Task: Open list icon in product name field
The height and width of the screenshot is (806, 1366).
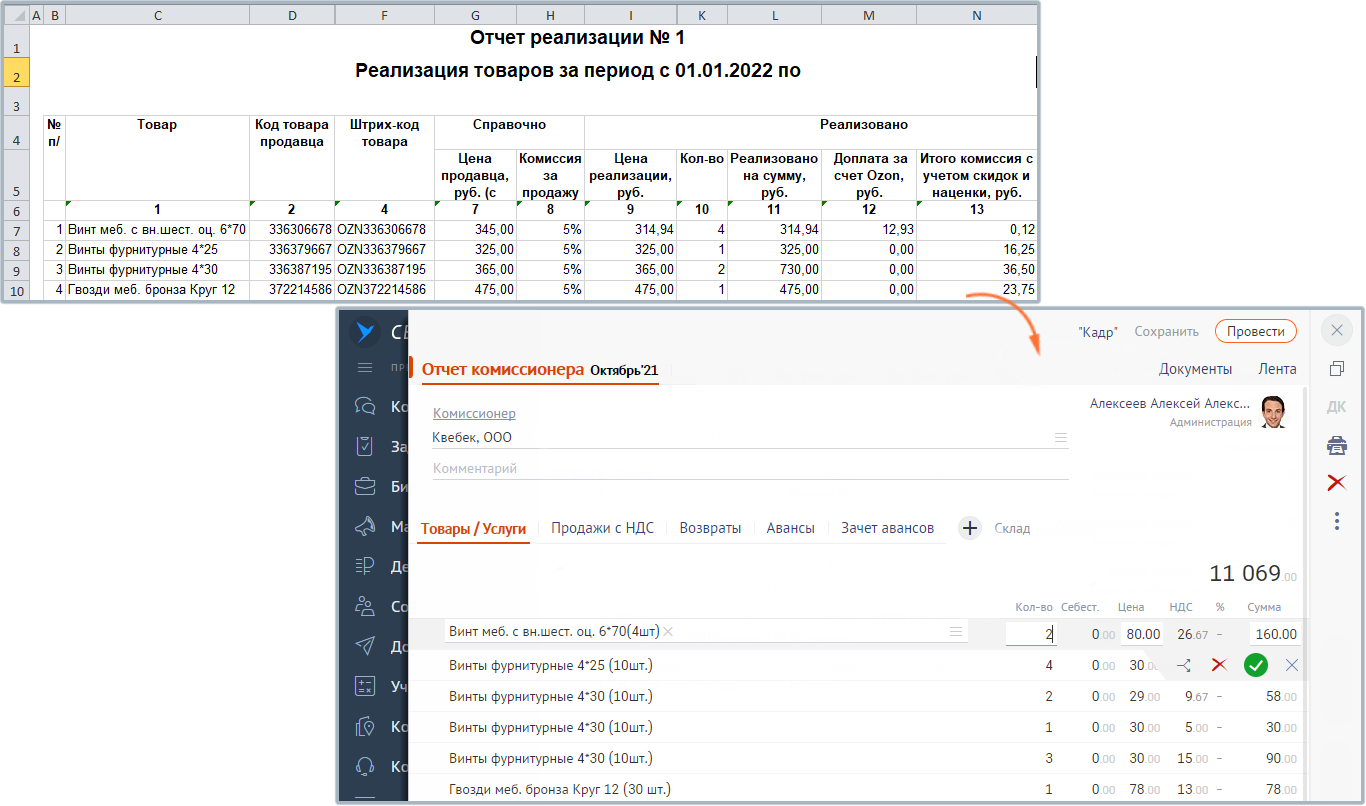Action: pos(956,632)
